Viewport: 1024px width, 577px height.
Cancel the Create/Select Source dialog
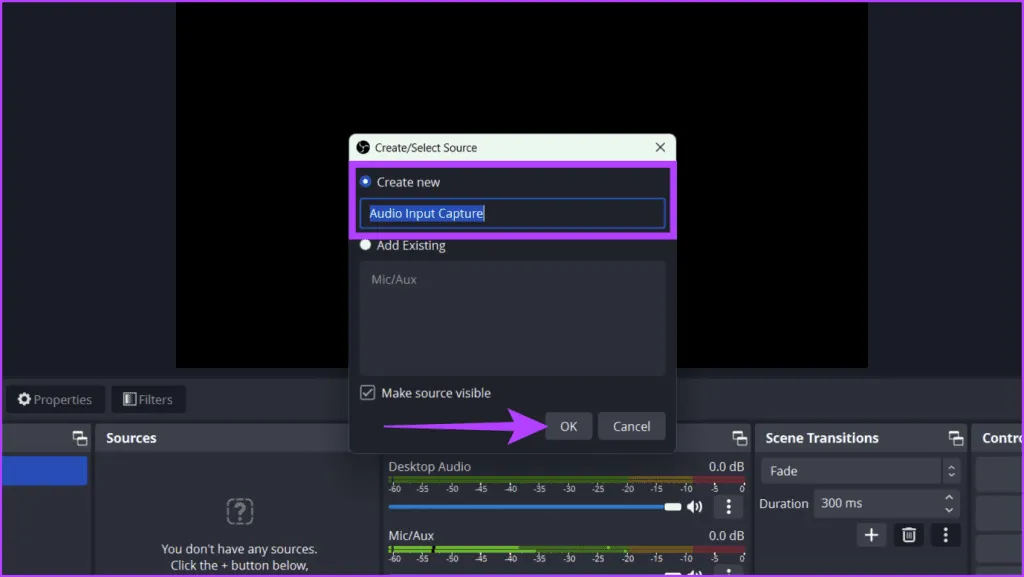[x=631, y=426]
